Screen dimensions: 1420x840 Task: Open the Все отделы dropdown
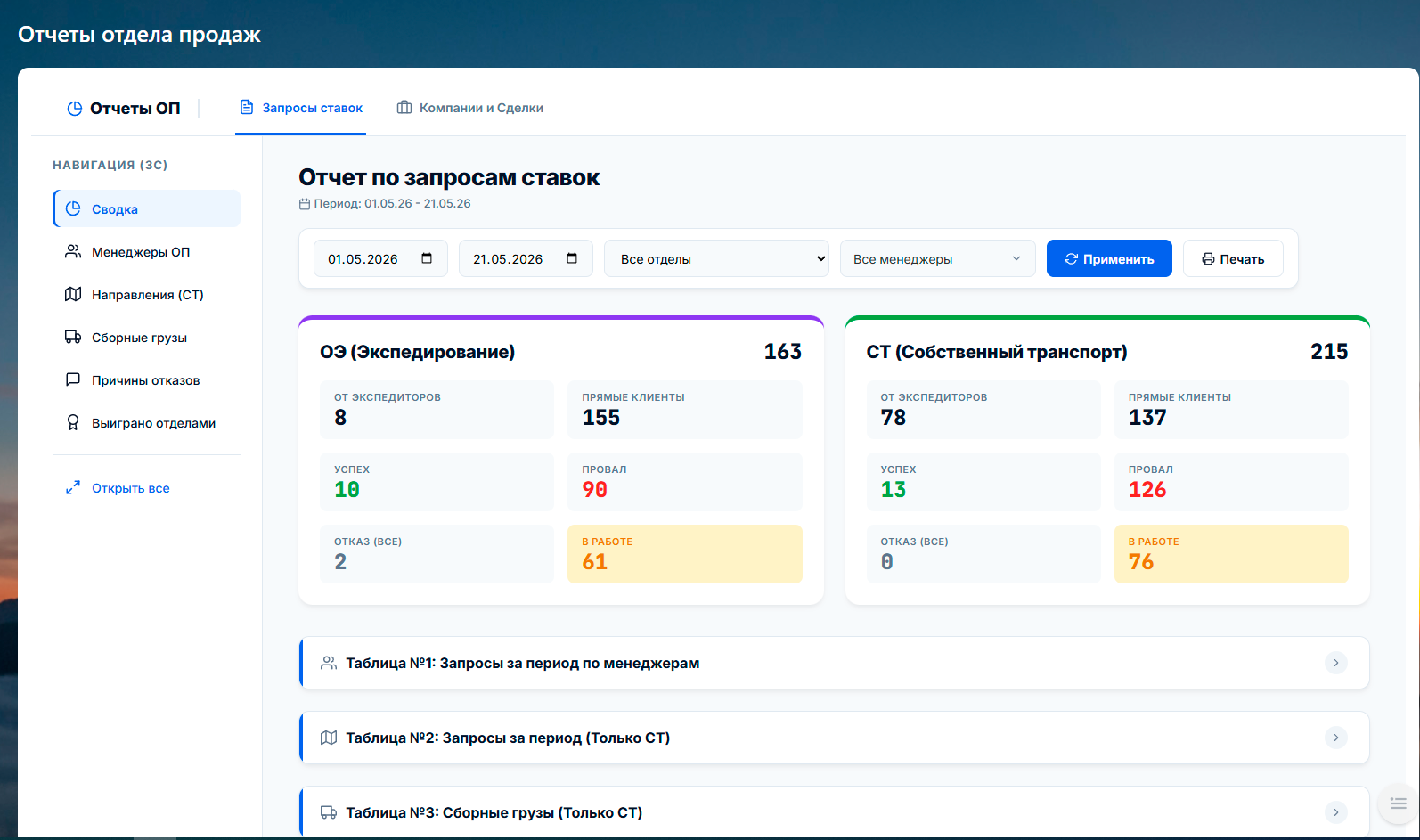click(x=716, y=258)
